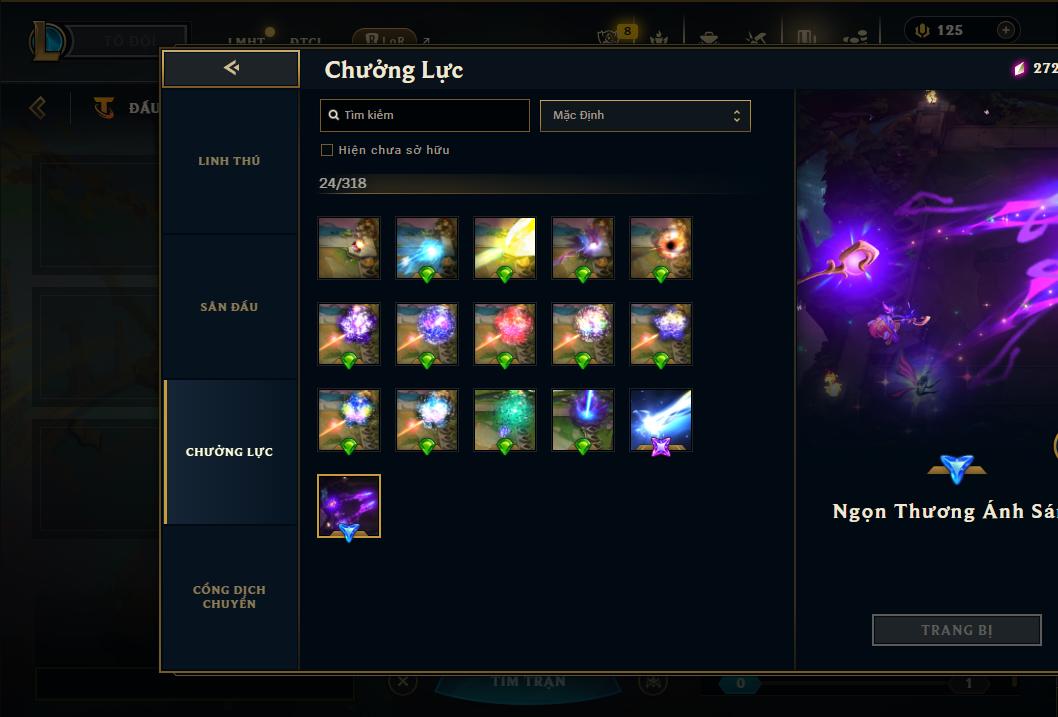Click the plus button next to 125
This screenshot has height=717, width=1058.
pyautogui.click(x=1005, y=30)
